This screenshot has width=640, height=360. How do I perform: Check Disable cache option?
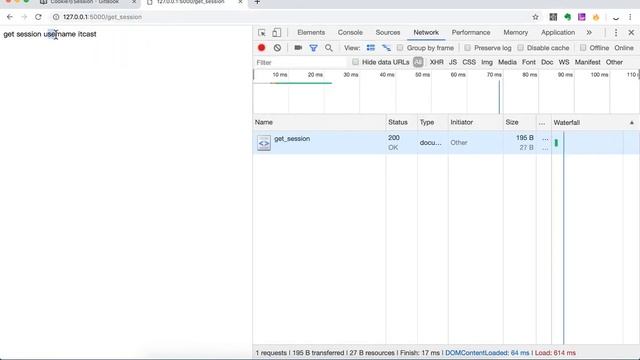point(520,48)
